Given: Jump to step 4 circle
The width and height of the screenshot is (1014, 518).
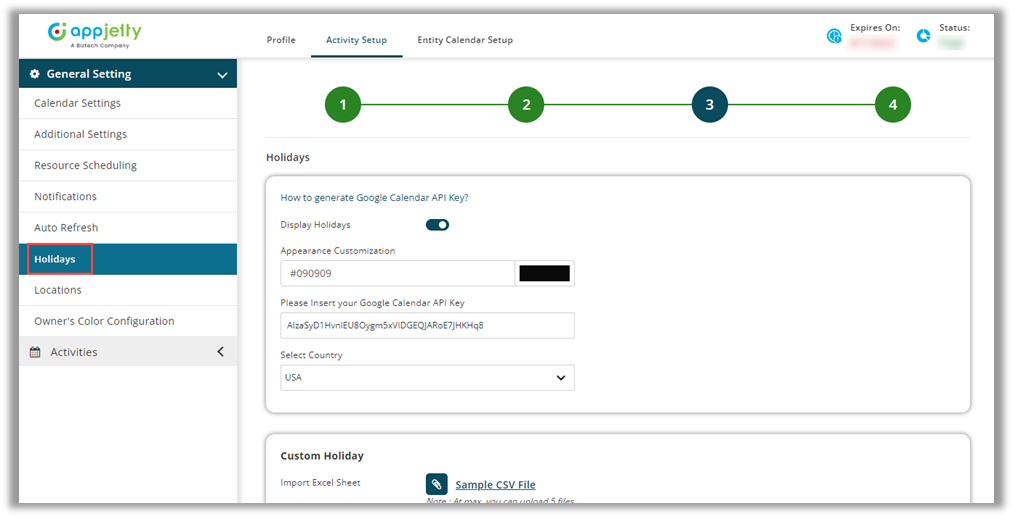Looking at the screenshot, I should tap(892, 104).
